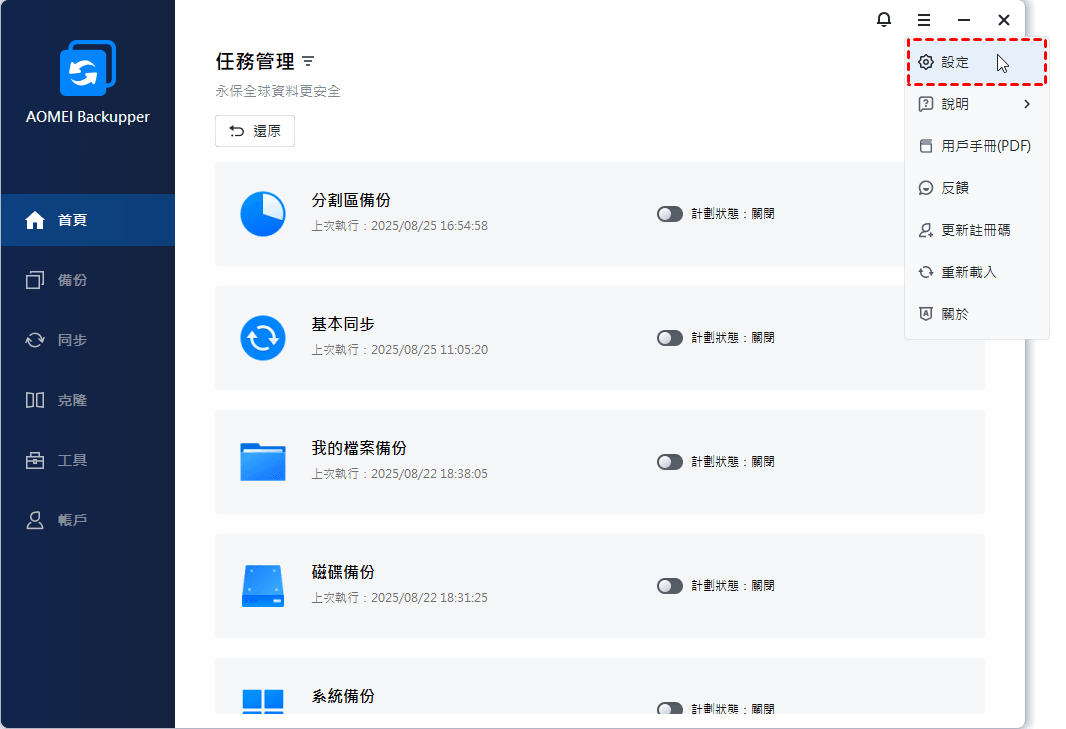Choose 反饋 from the menu
The width and height of the screenshot is (1066, 729).
click(x=976, y=188)
